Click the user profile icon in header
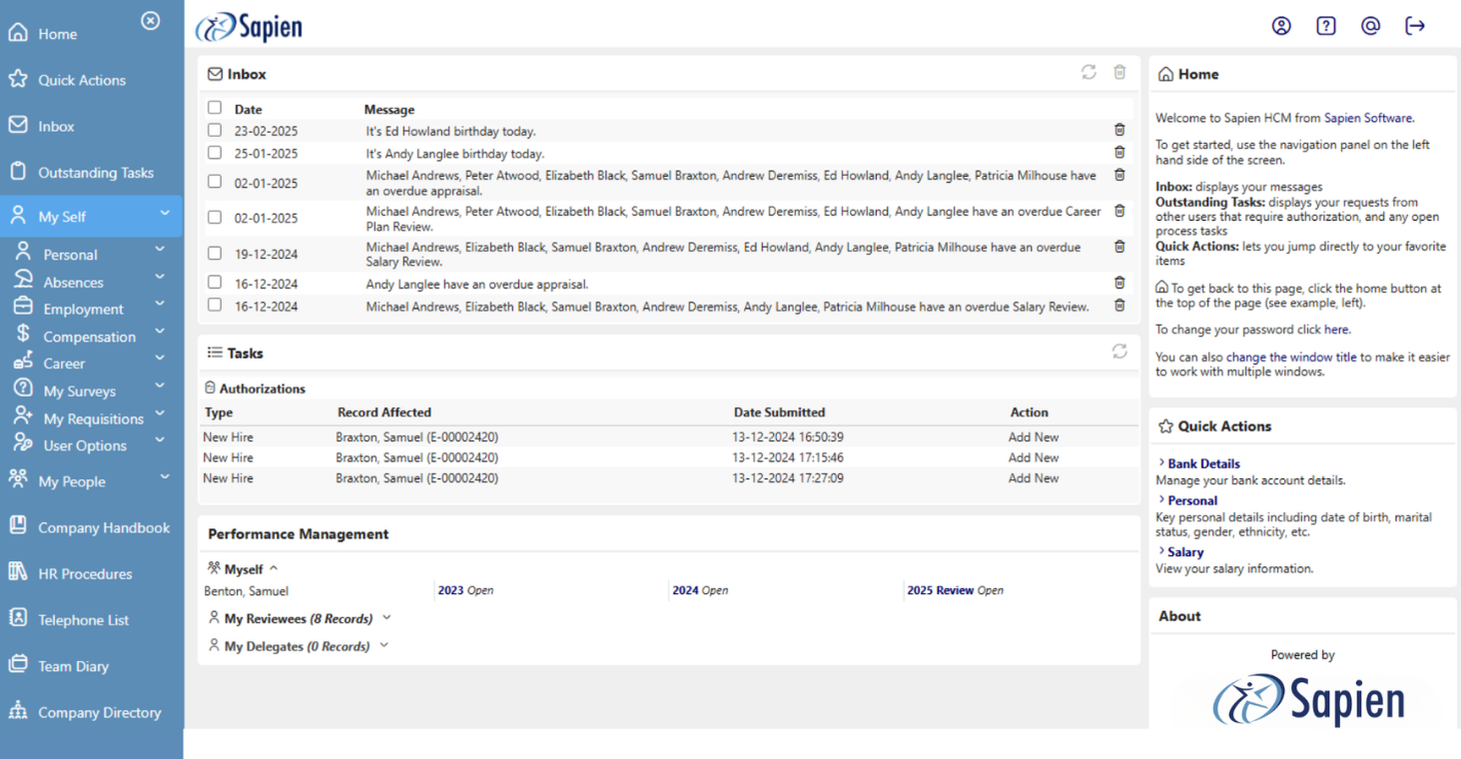The height and width of the screenshot is (759, 1461). coord(1281,26)
